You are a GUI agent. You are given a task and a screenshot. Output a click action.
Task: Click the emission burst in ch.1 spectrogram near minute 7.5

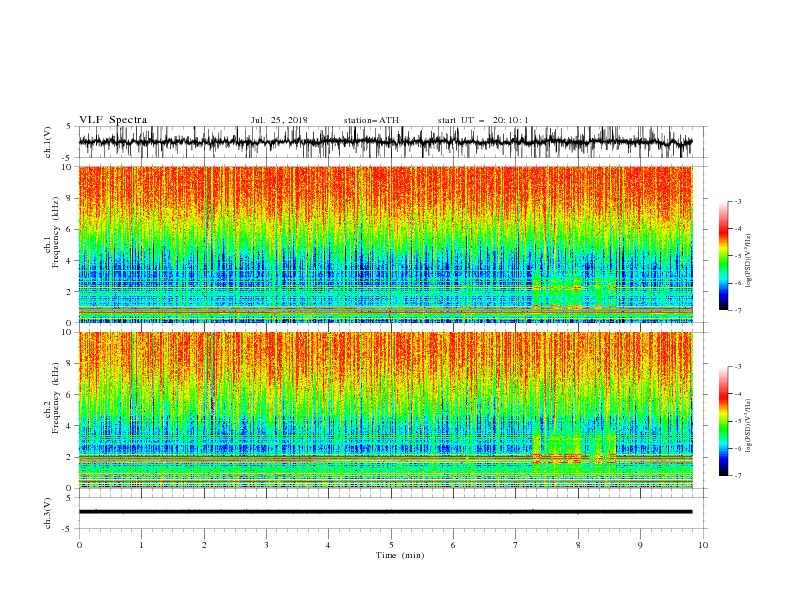pos(558,294)
